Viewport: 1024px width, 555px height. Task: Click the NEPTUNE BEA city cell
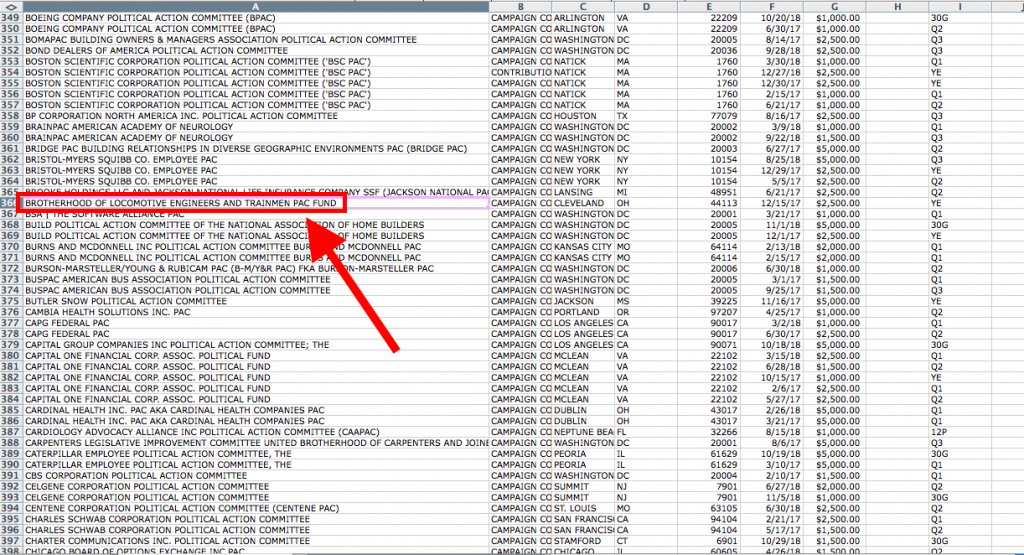[x=583, y=432]
